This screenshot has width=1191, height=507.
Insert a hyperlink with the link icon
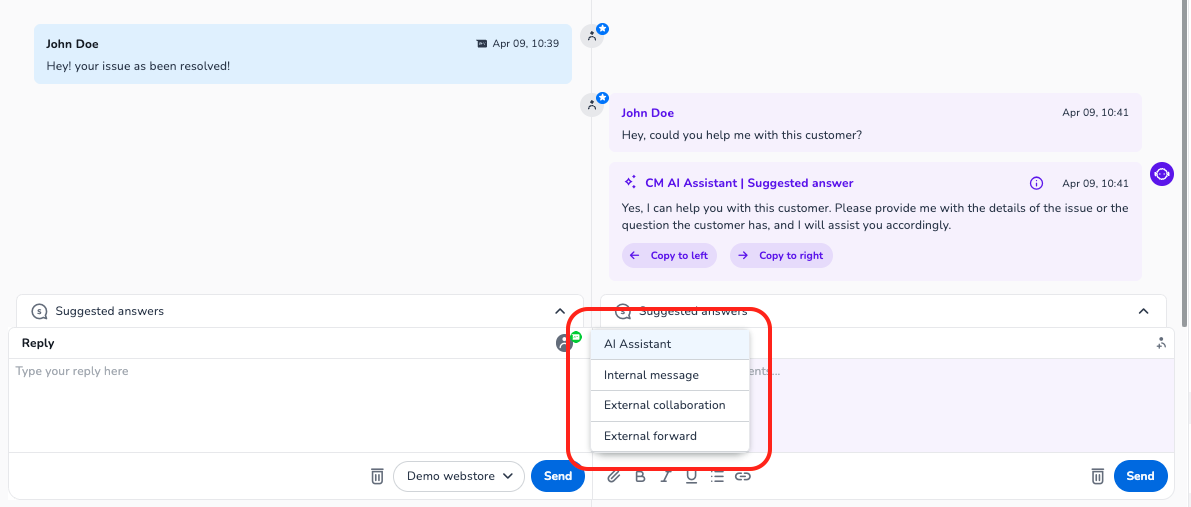(743, 476)
